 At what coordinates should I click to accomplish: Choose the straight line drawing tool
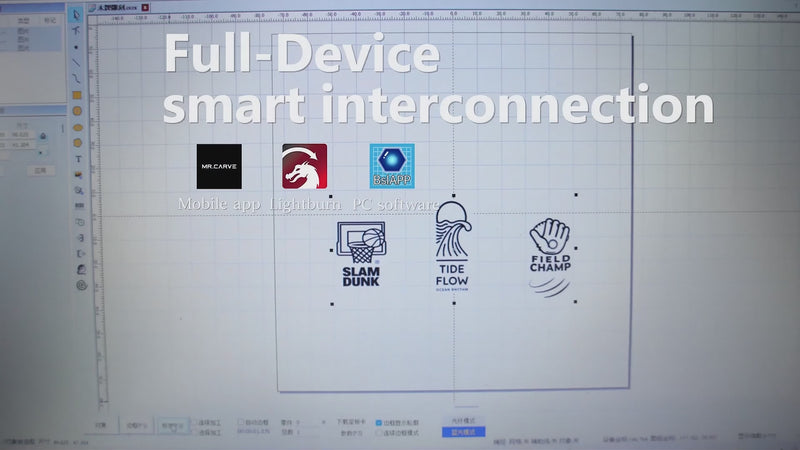pos(78,62)
